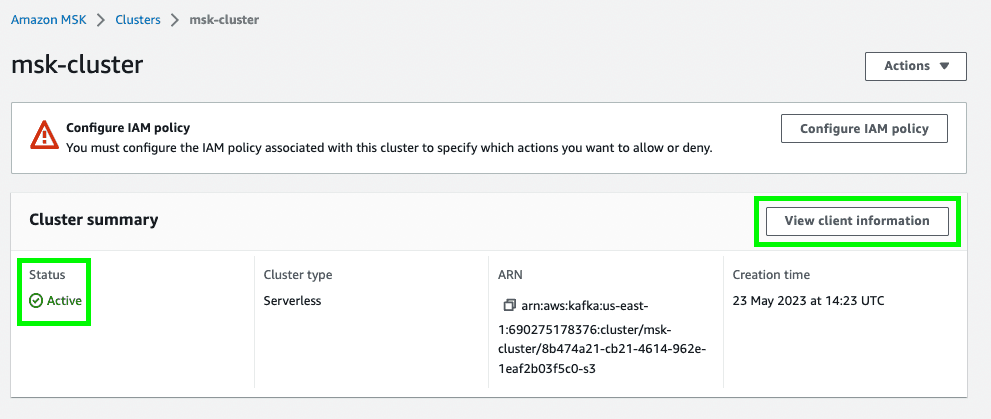This screenshot has width=991, height=419.
Task: Click the Active status text
Action: click(x=64, y=301)
